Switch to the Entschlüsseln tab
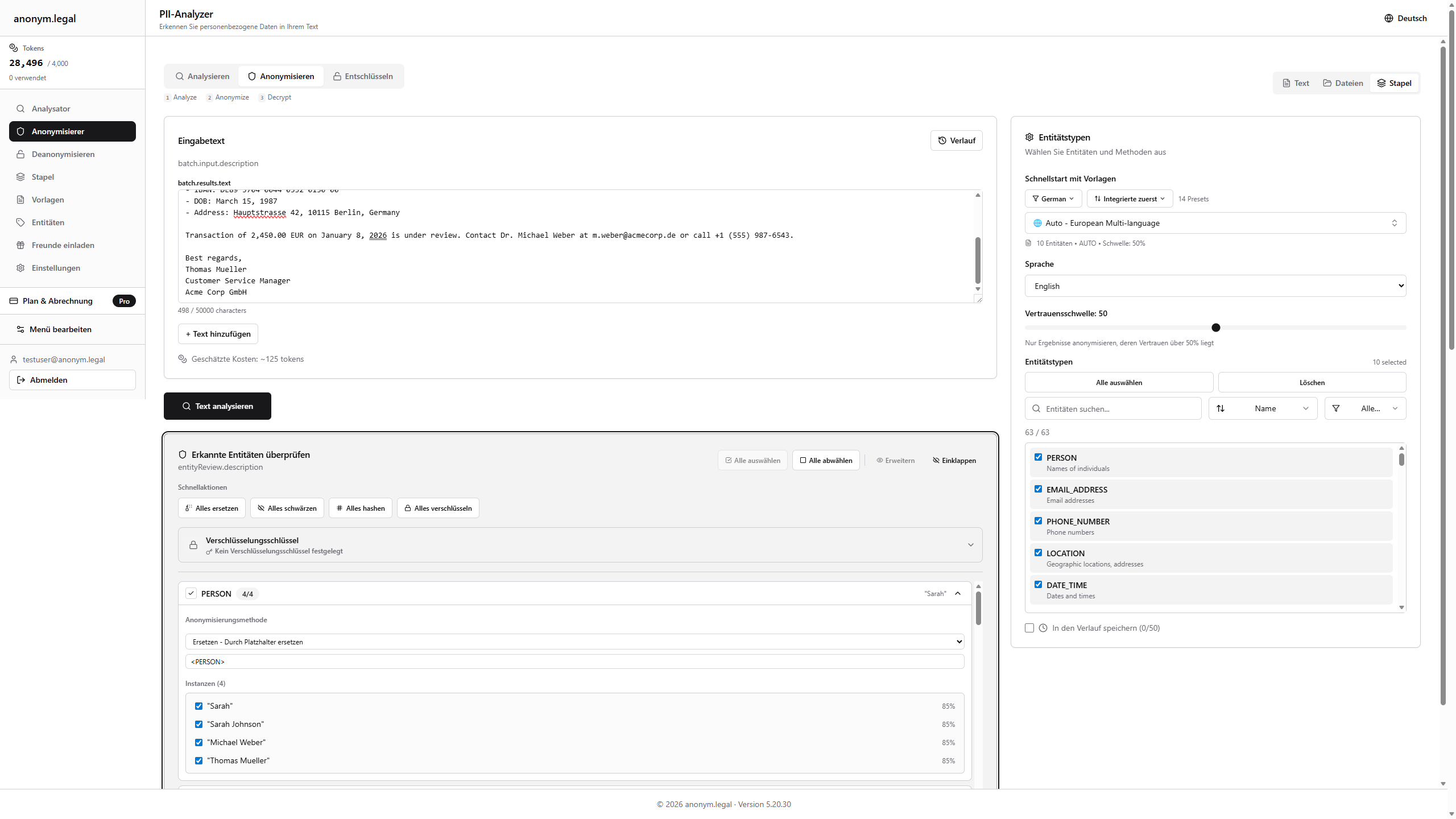 point(363,76)
